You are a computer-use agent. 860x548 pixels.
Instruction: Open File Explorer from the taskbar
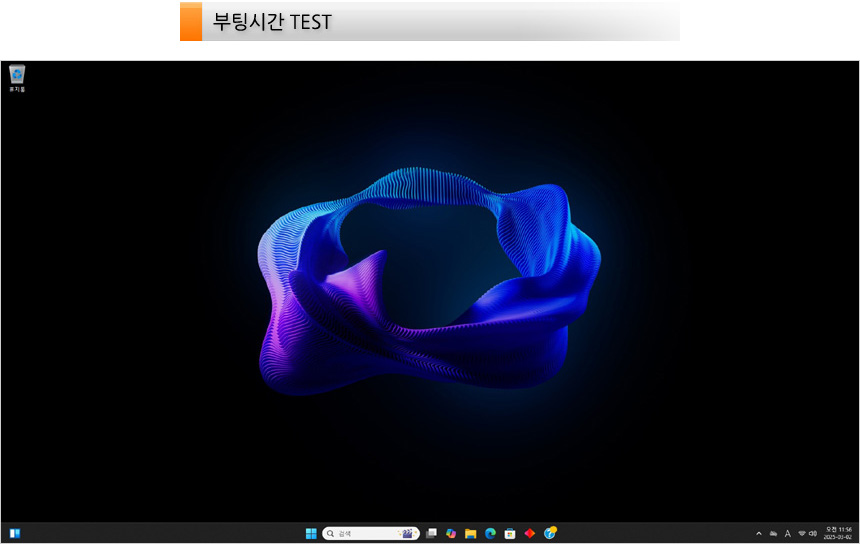click(470, 533)
